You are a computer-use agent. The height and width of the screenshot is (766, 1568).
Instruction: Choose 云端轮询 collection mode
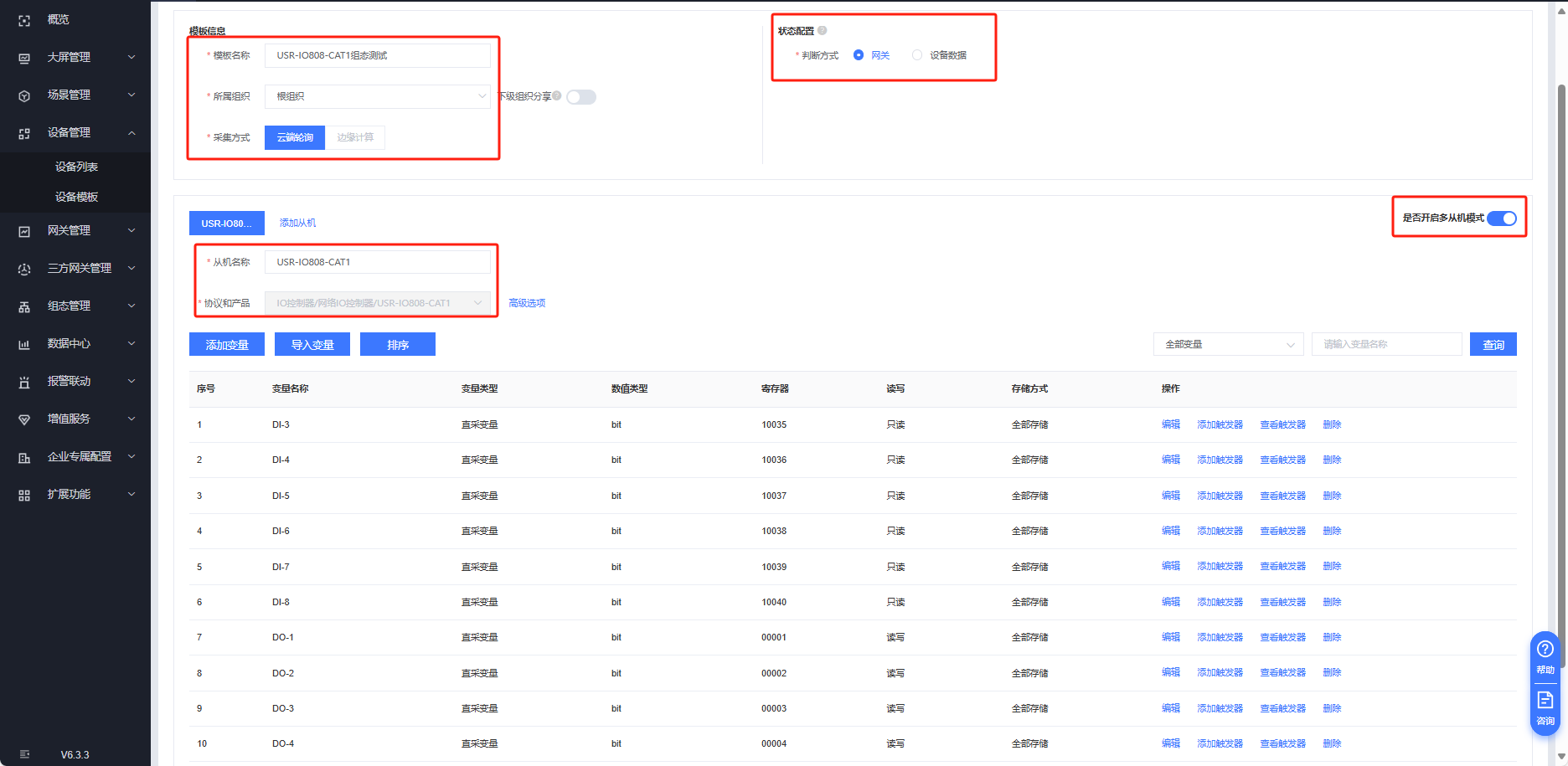pyautogui.click(x=295, y=137)
